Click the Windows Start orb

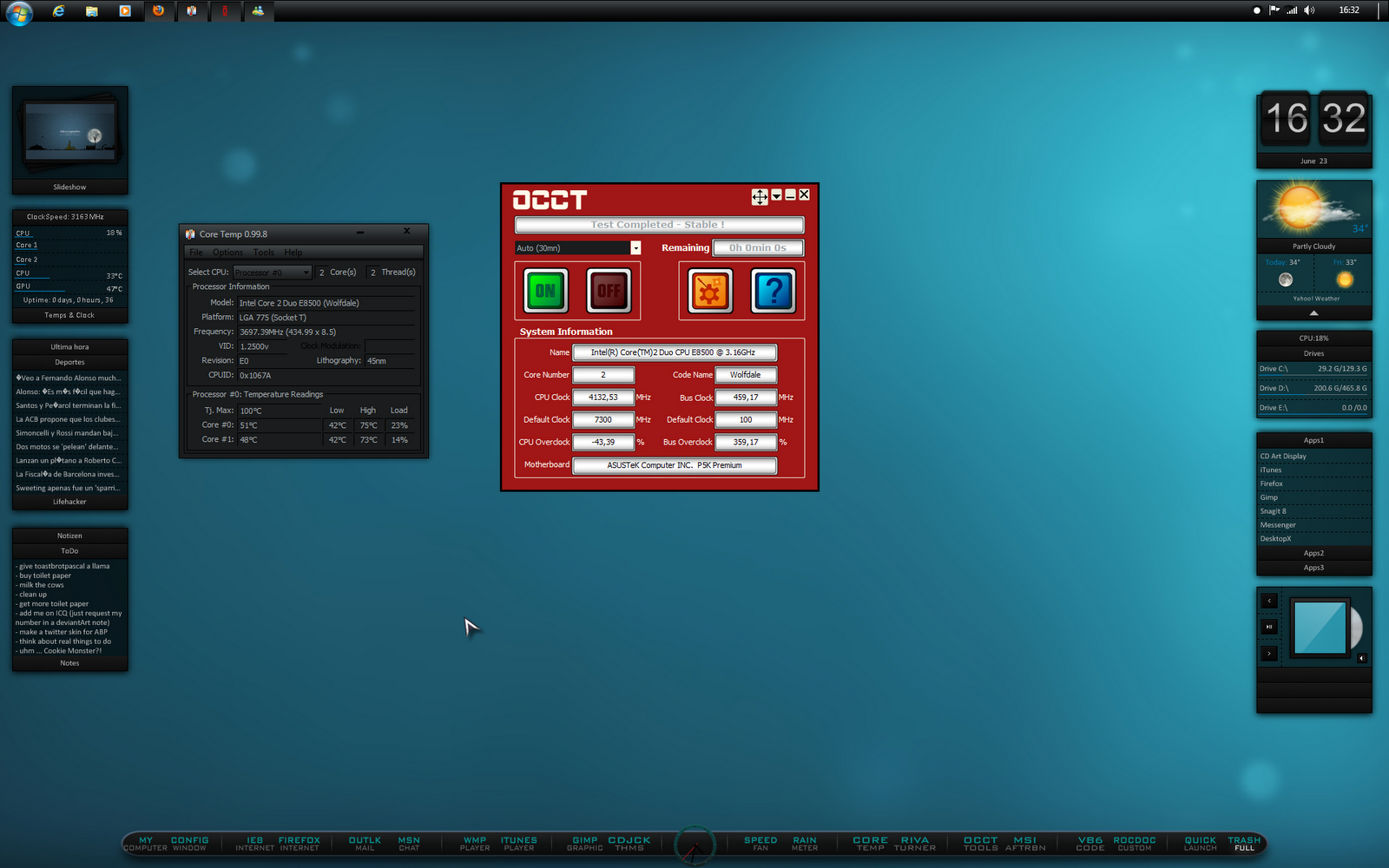(19, 12)
